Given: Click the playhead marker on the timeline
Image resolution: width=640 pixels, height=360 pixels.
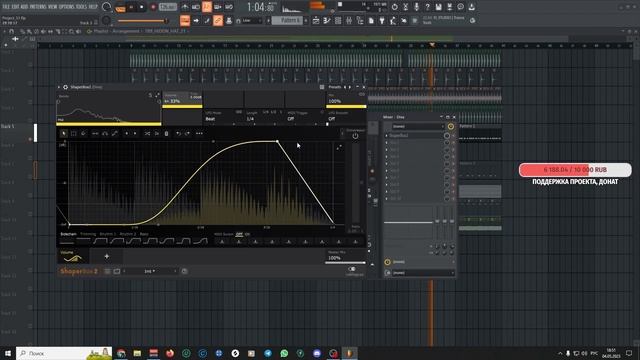Looking at the screenshot, I should [432, 45].
